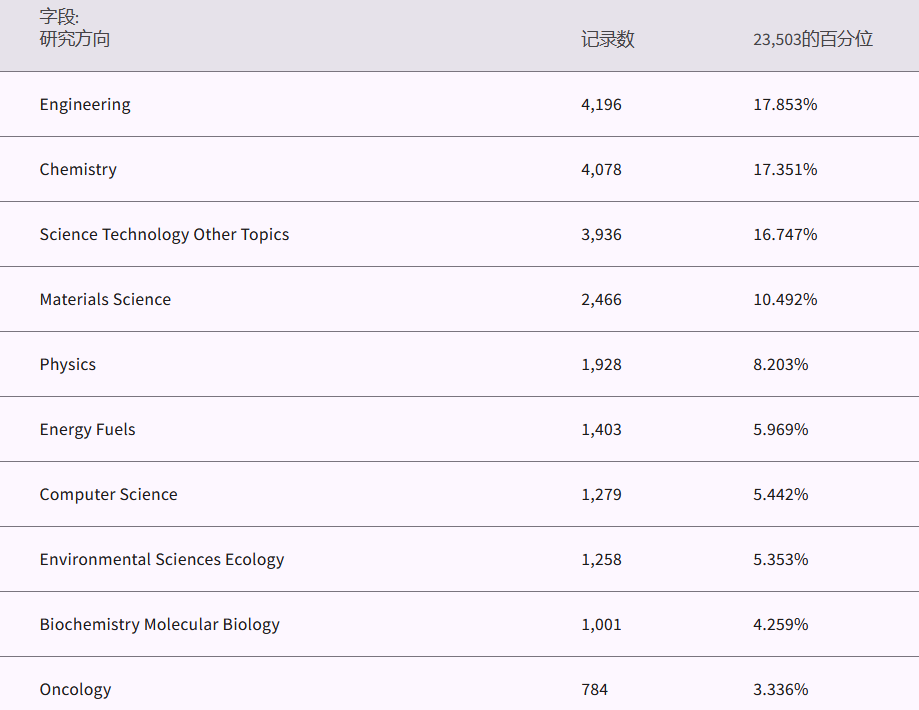Click the 记录数 column header

pos(608,40)
